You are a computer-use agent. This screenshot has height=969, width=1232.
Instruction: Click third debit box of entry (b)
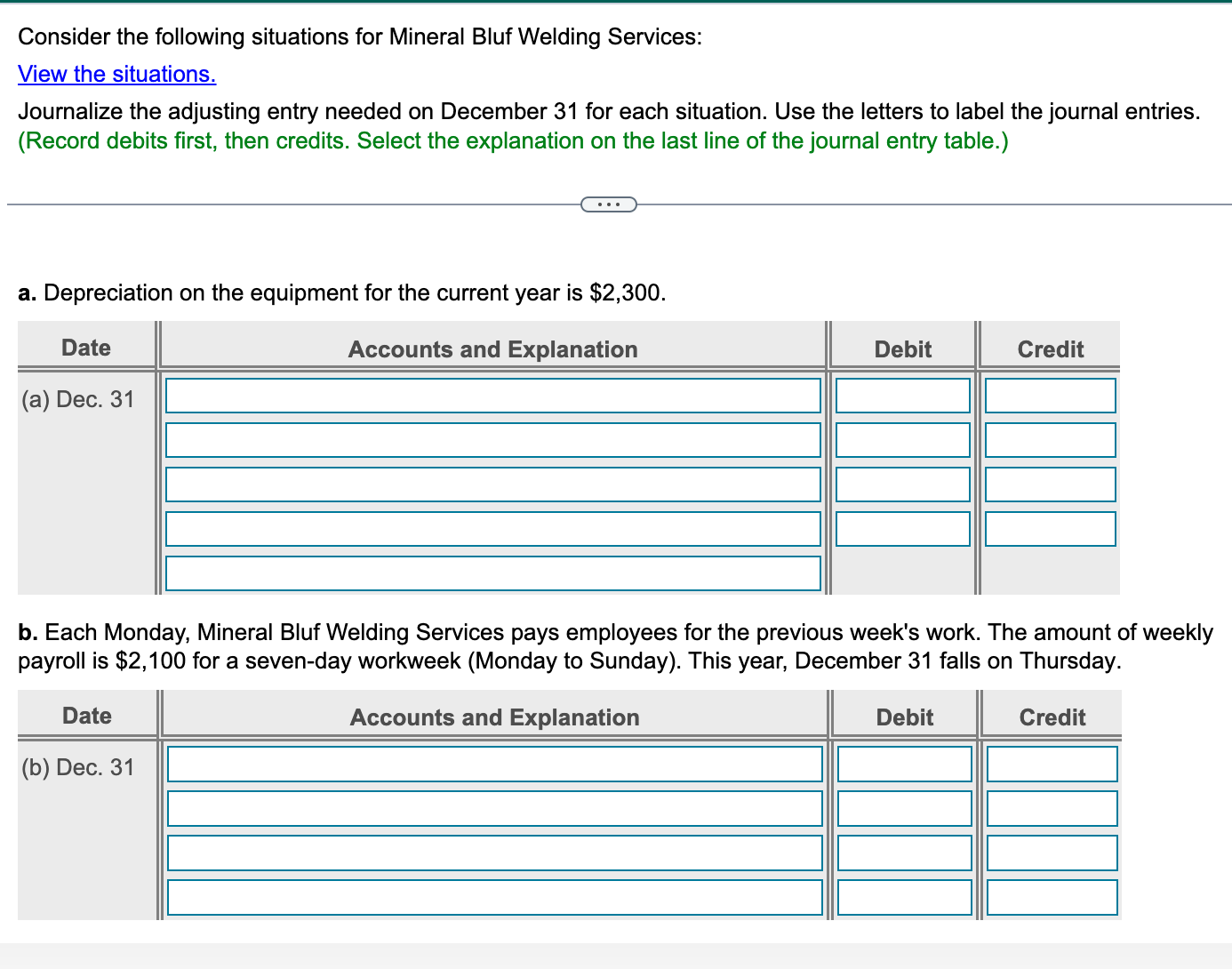pos(905,853)
